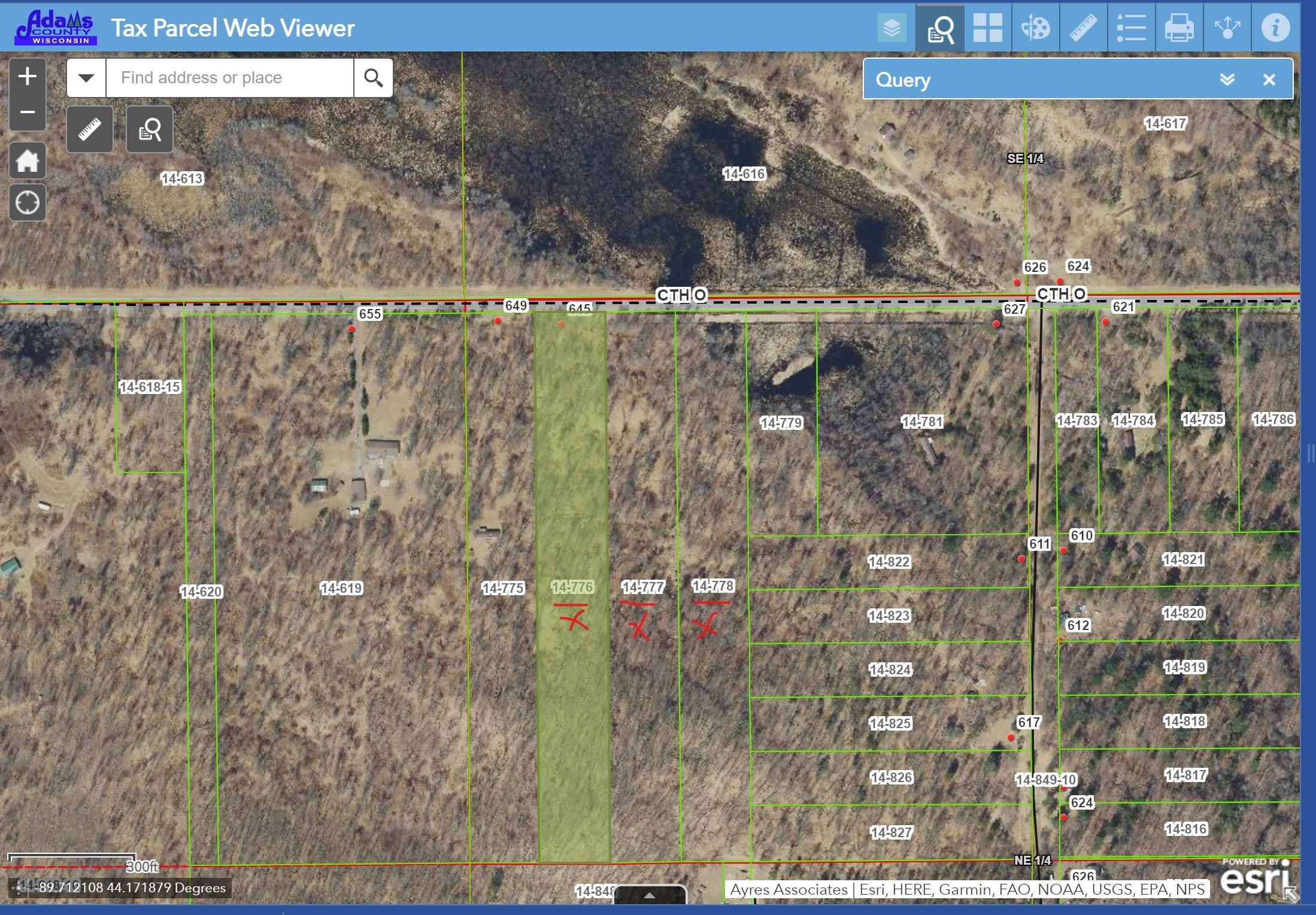Open the drawing palette tool
Viewport: 1316px width, 915px height.
coord(1036,27)
